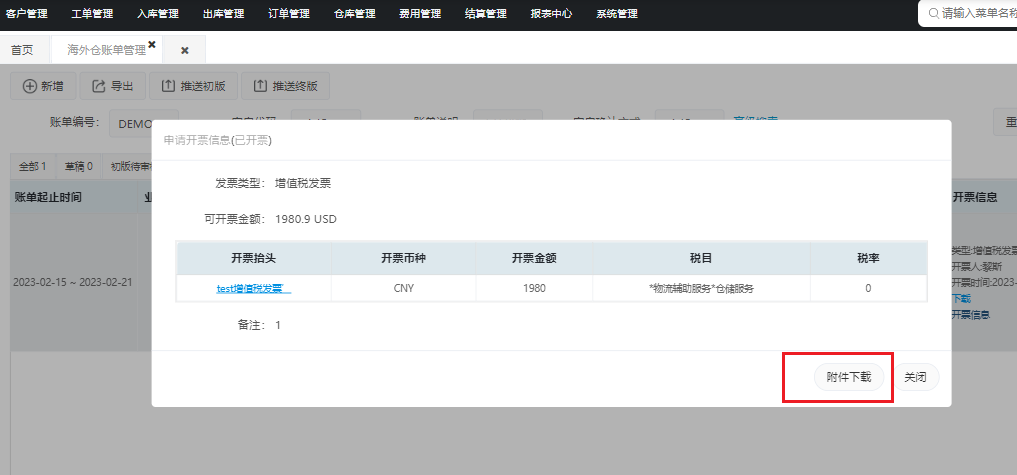Screen dimensions: 1017x475
Task: Open the 系统管理 menu
Action: (x=617, y=14)
